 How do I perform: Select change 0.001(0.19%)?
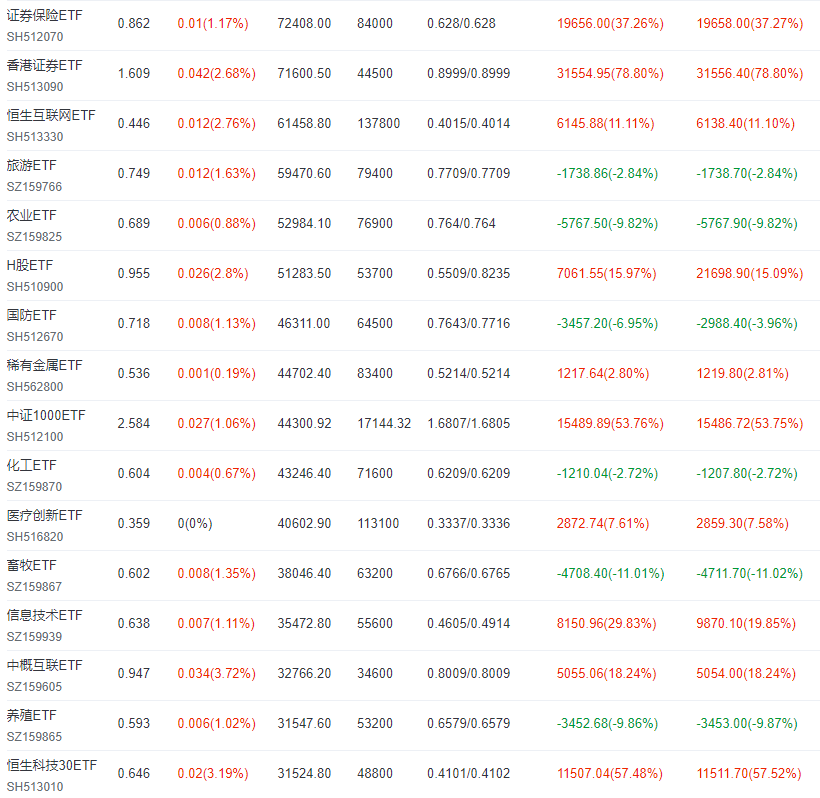tap(217, 373)
